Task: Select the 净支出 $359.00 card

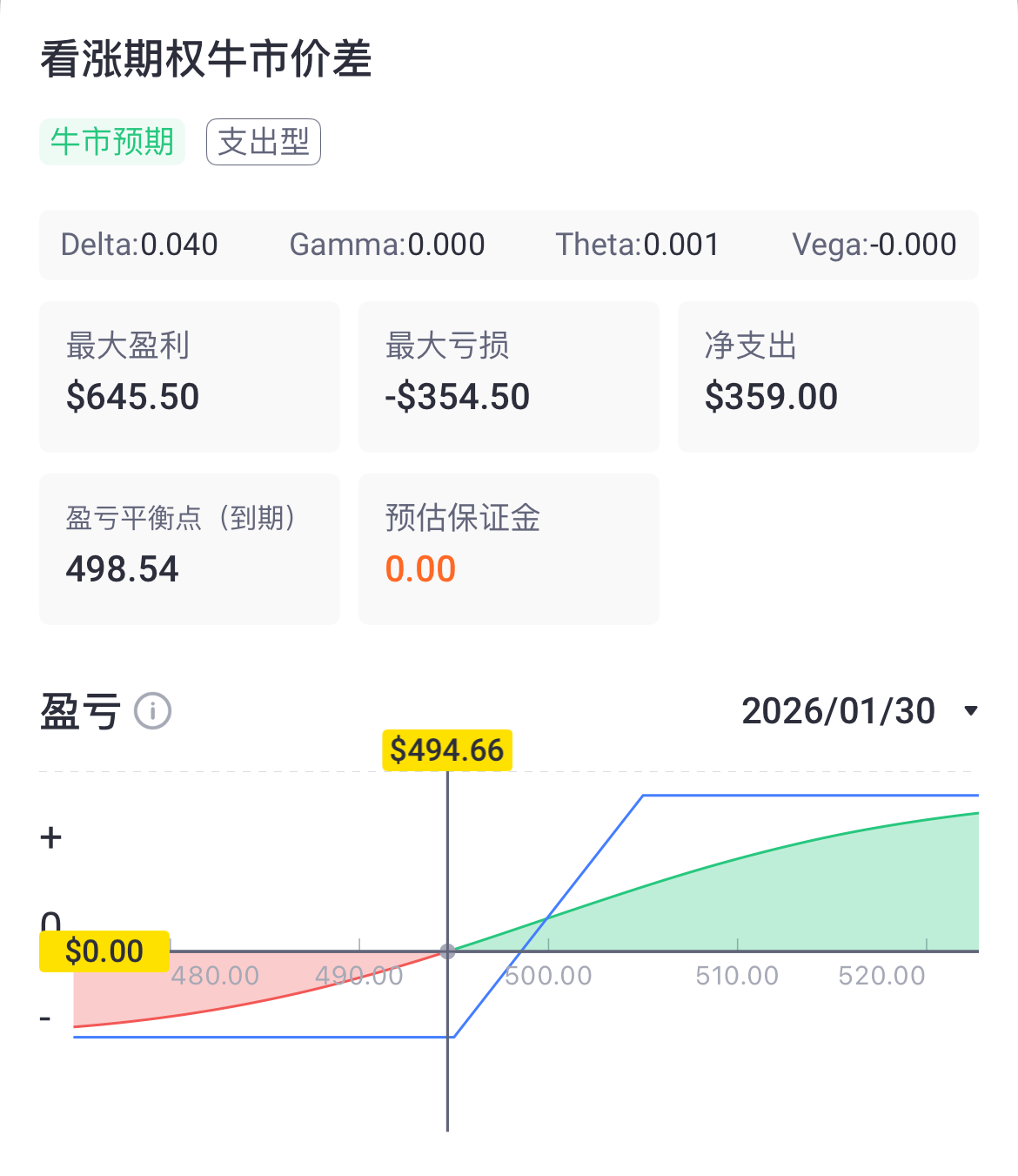Action: click(x=826, y=376)
